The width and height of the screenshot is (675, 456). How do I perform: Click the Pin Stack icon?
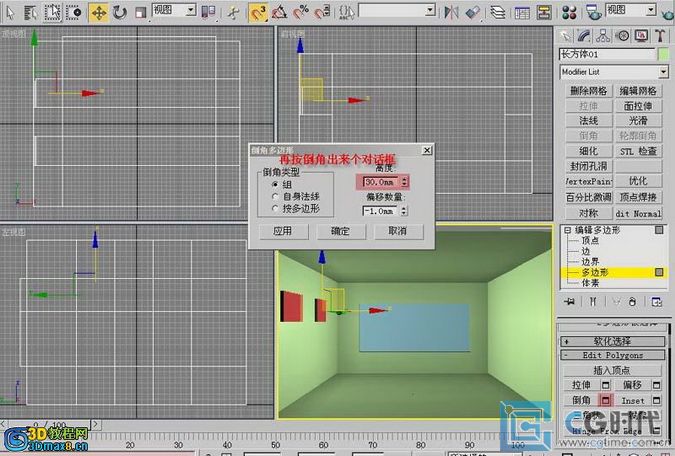[570, 302]
